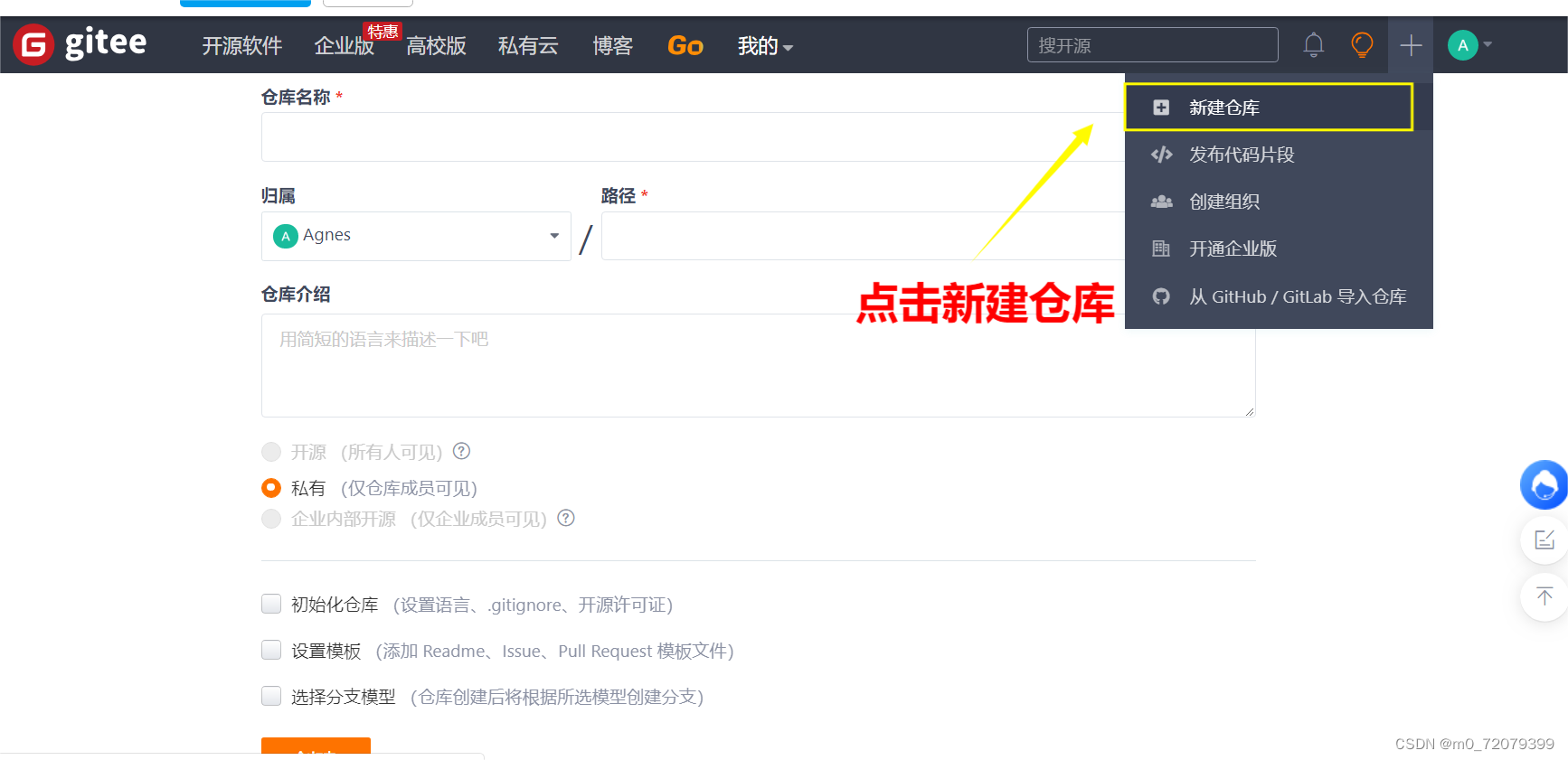Screen dimensions: 1568x760
Task: Click the code snippet icon
Action: (1161, 155)
